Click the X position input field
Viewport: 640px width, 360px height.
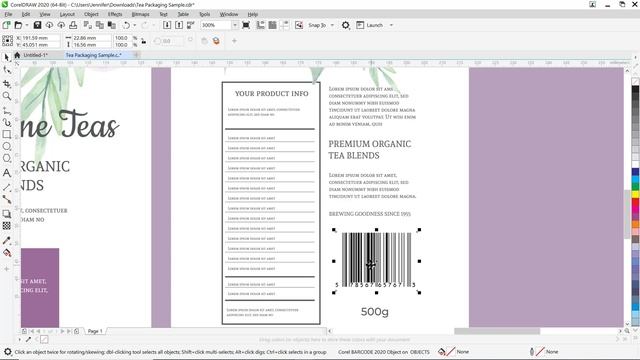click(x=40, y=38)
